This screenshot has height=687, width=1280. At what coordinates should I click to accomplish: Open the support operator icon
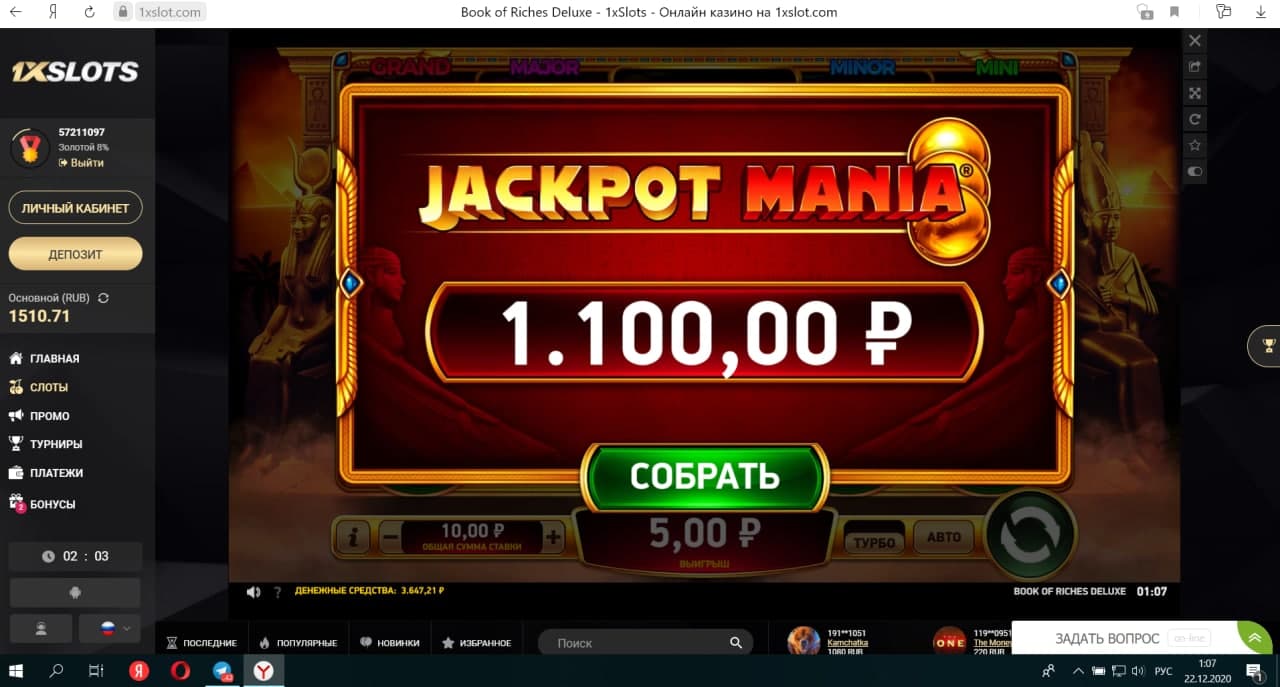pyautogui.click(x=41, y=628)
